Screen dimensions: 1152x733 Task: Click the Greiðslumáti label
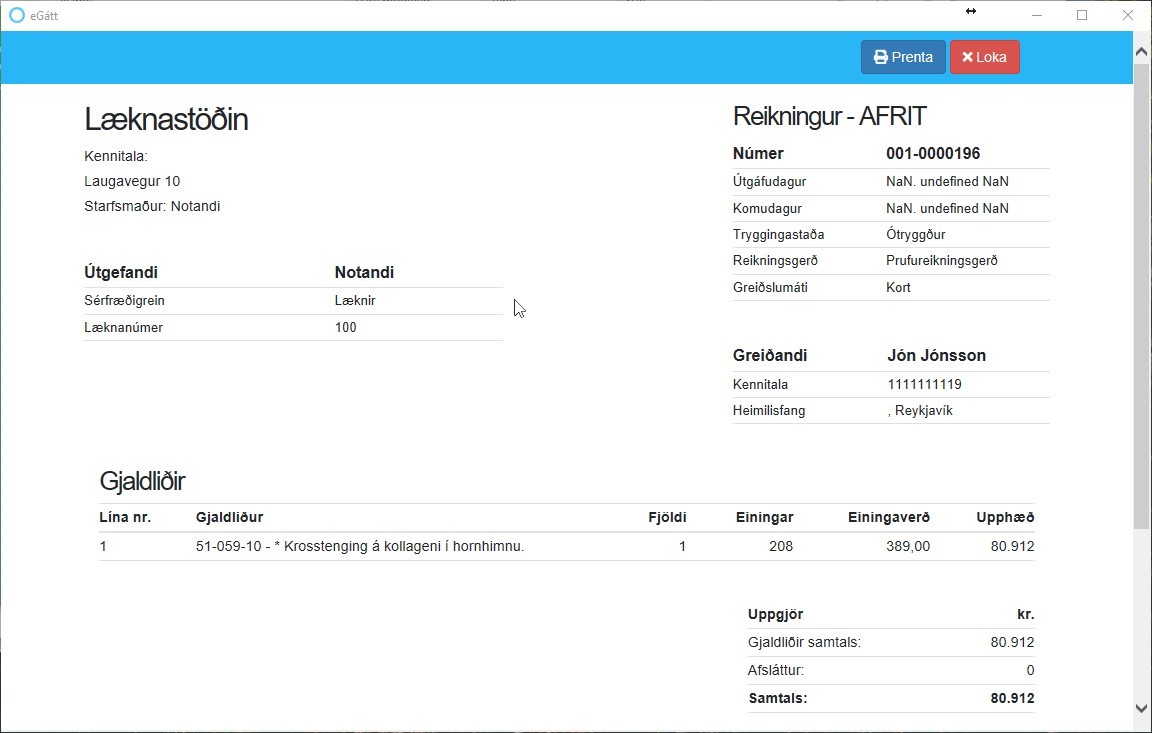click(770, 288)
